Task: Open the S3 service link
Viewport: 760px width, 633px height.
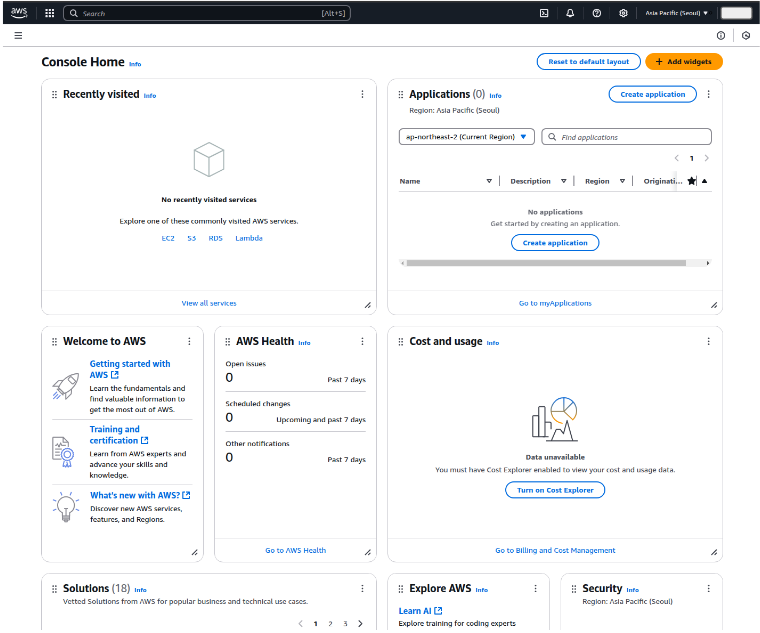Action: [191, 238]
